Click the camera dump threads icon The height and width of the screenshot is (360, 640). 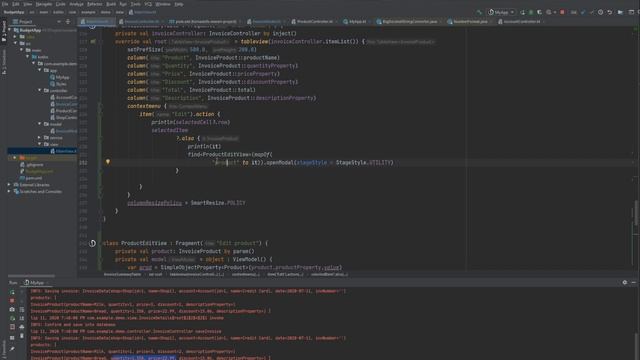click(12, 309)
